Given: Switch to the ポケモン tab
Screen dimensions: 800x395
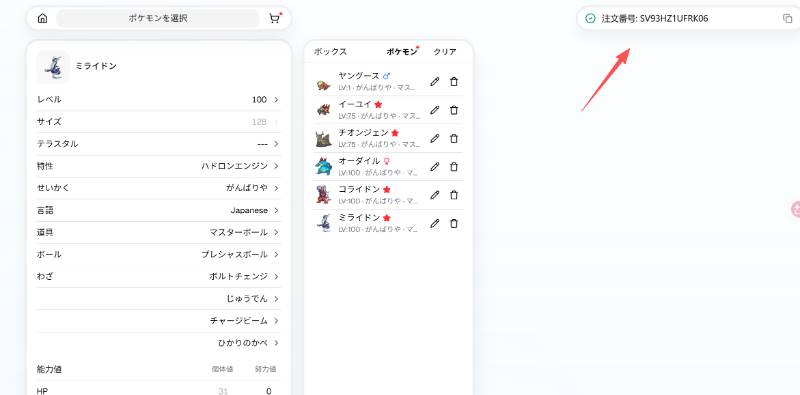Looking at the screenshot, I should [x=402, y=52].
